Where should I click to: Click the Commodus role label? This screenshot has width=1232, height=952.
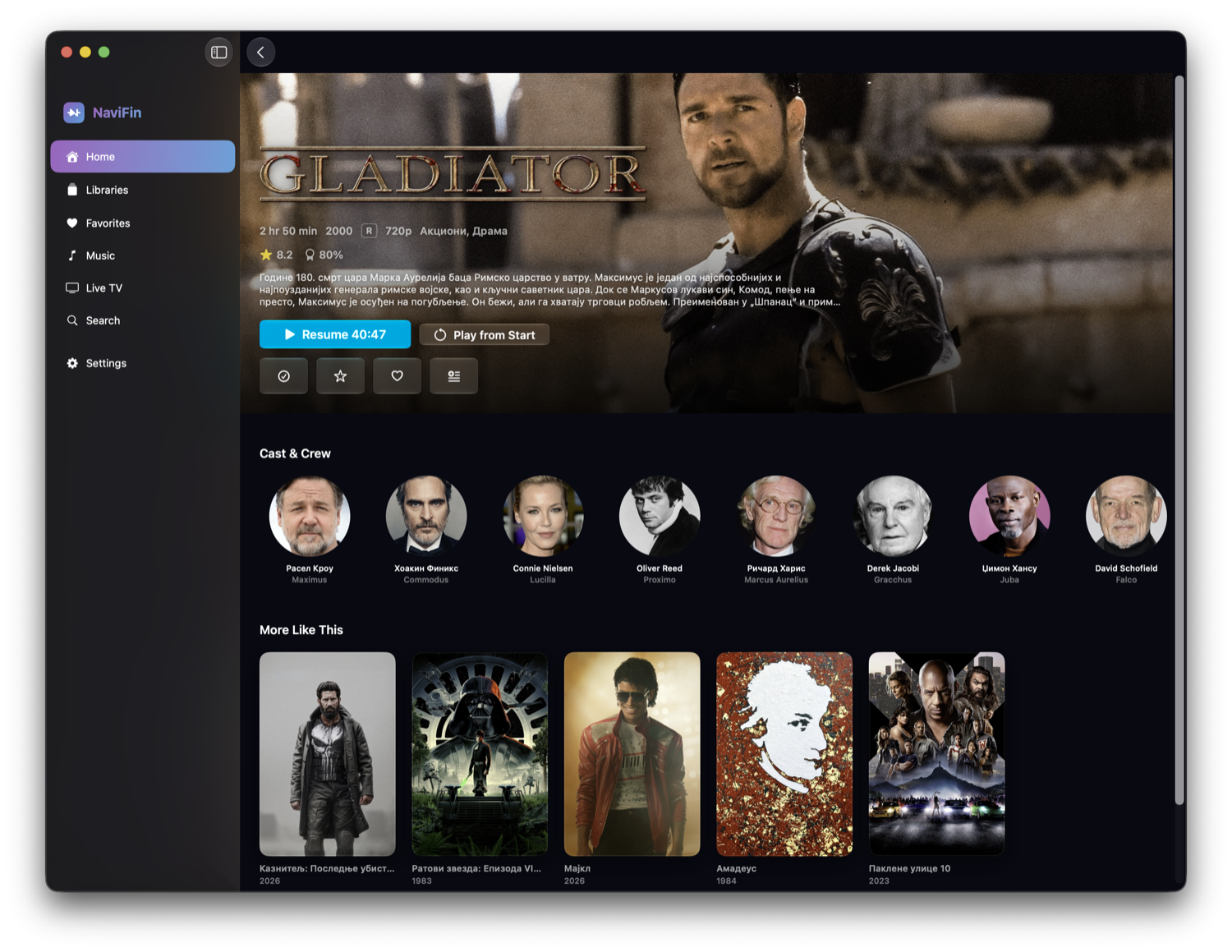coord(426,580)
